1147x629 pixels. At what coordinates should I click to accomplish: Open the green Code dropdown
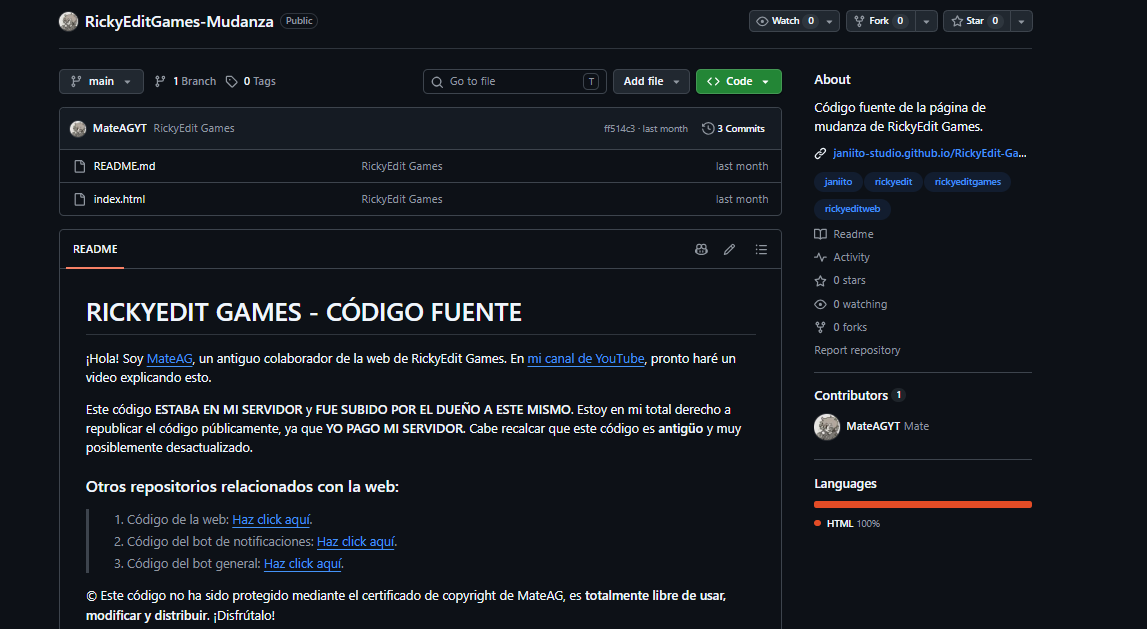(x=739, y=81)
